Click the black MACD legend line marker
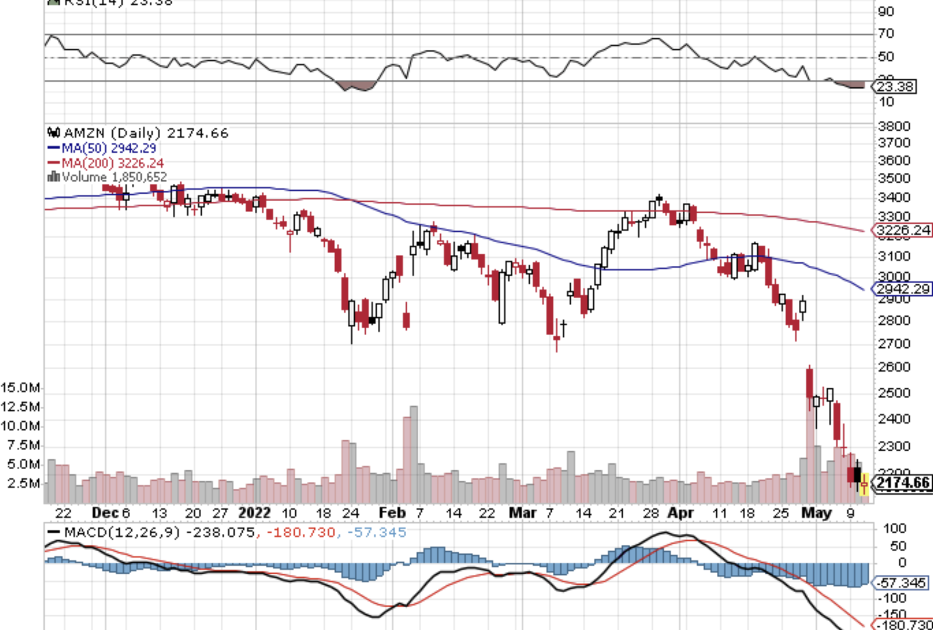This screenshot has height=630, width=936. click(52, 533)
